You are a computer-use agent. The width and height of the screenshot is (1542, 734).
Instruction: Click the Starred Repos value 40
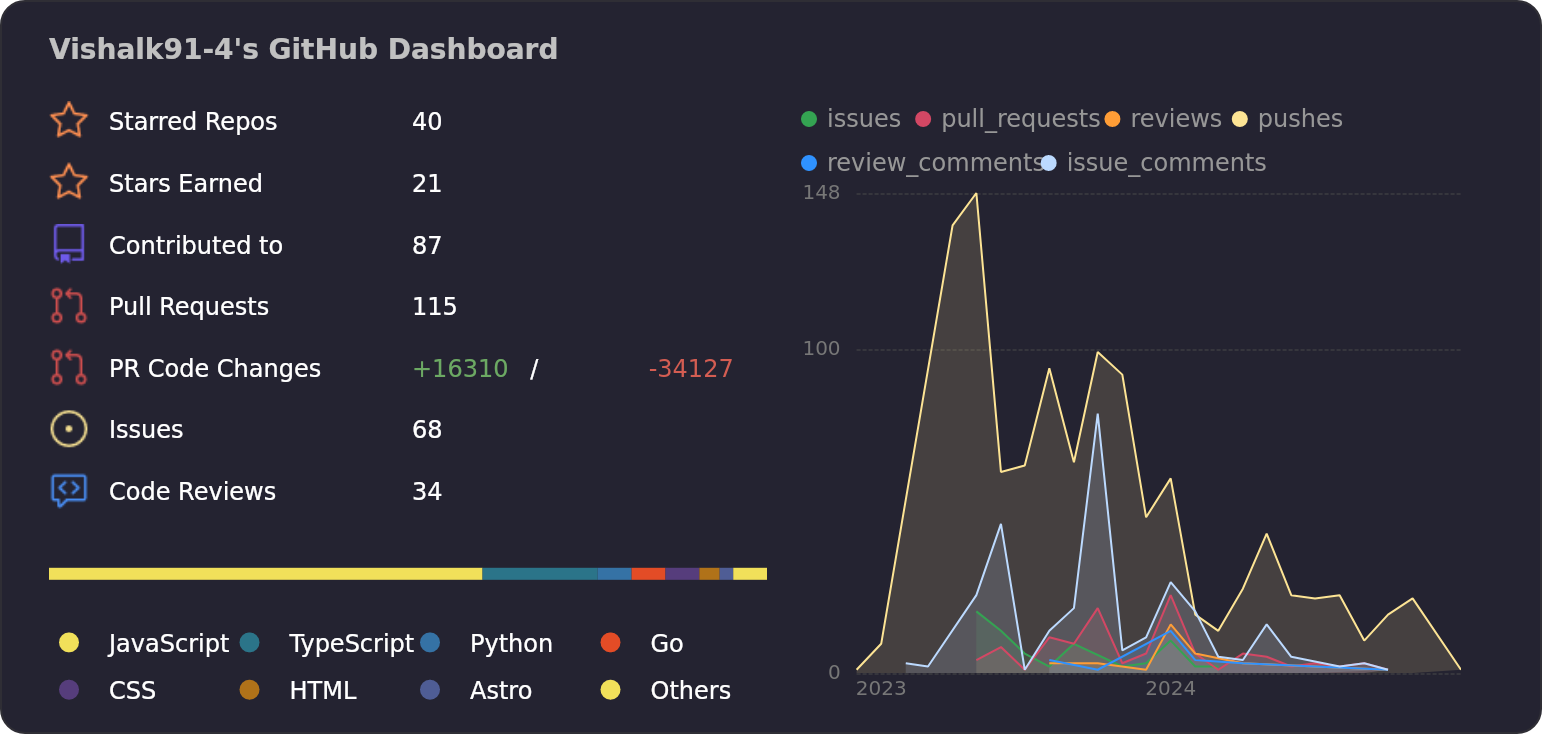[x=427, y=122]
